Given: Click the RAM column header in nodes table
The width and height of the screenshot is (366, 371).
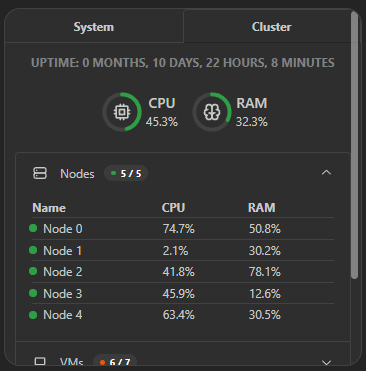Looking at the screenshot, I should (x=262, y=208).
